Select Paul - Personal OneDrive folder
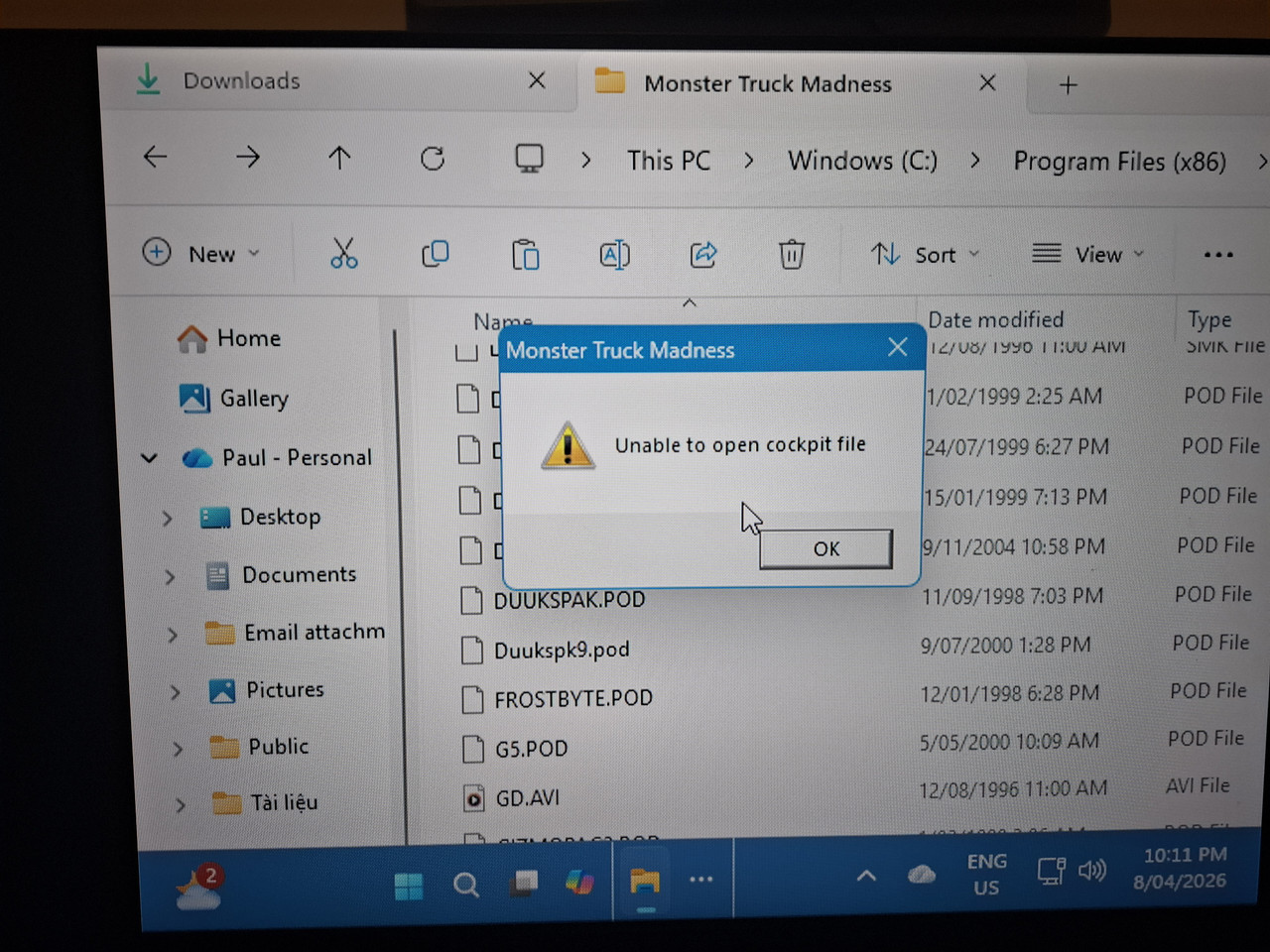 pyautogui.click(x=278, y=457)
